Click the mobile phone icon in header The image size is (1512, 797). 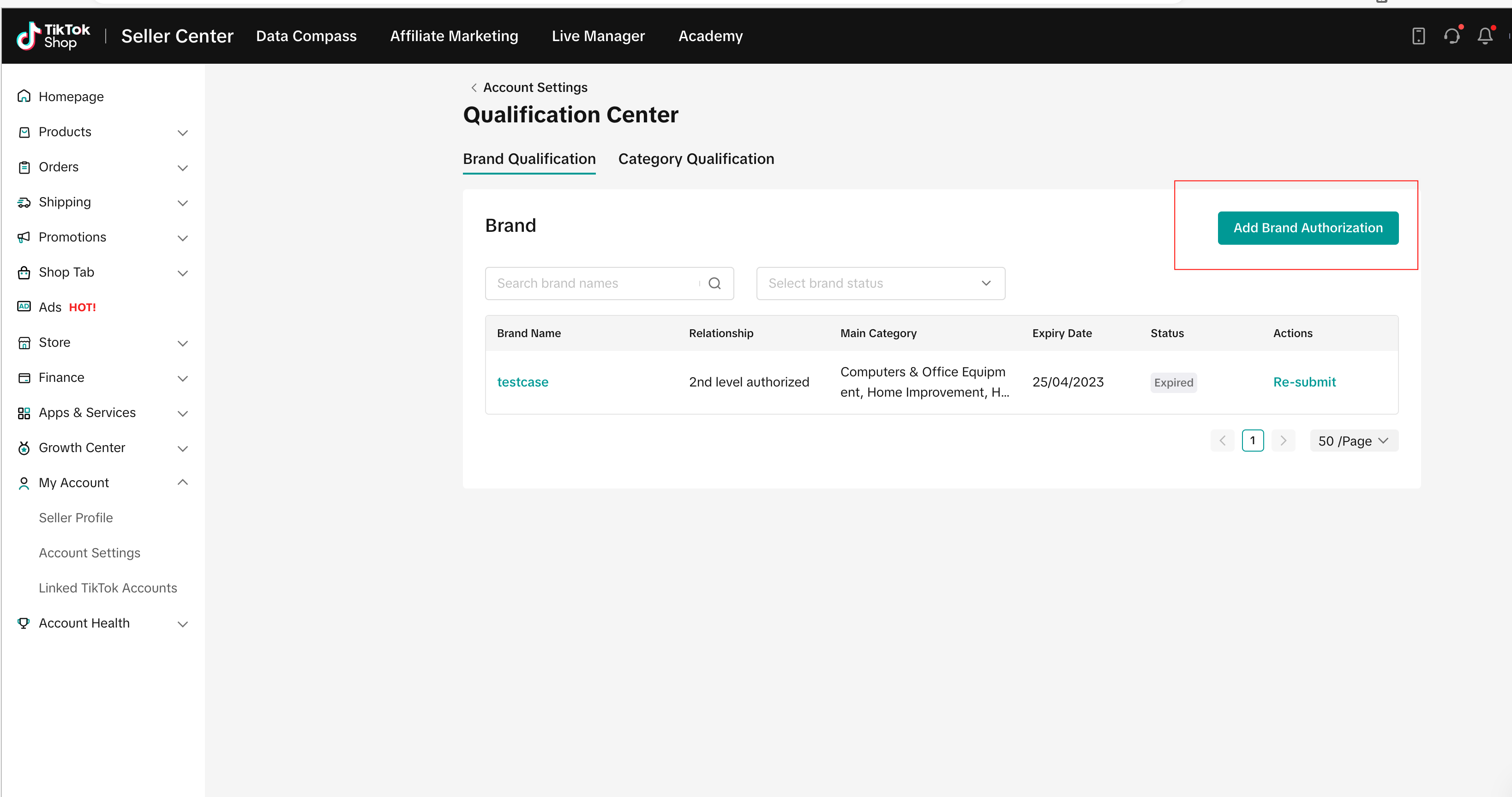[1418, 36]
